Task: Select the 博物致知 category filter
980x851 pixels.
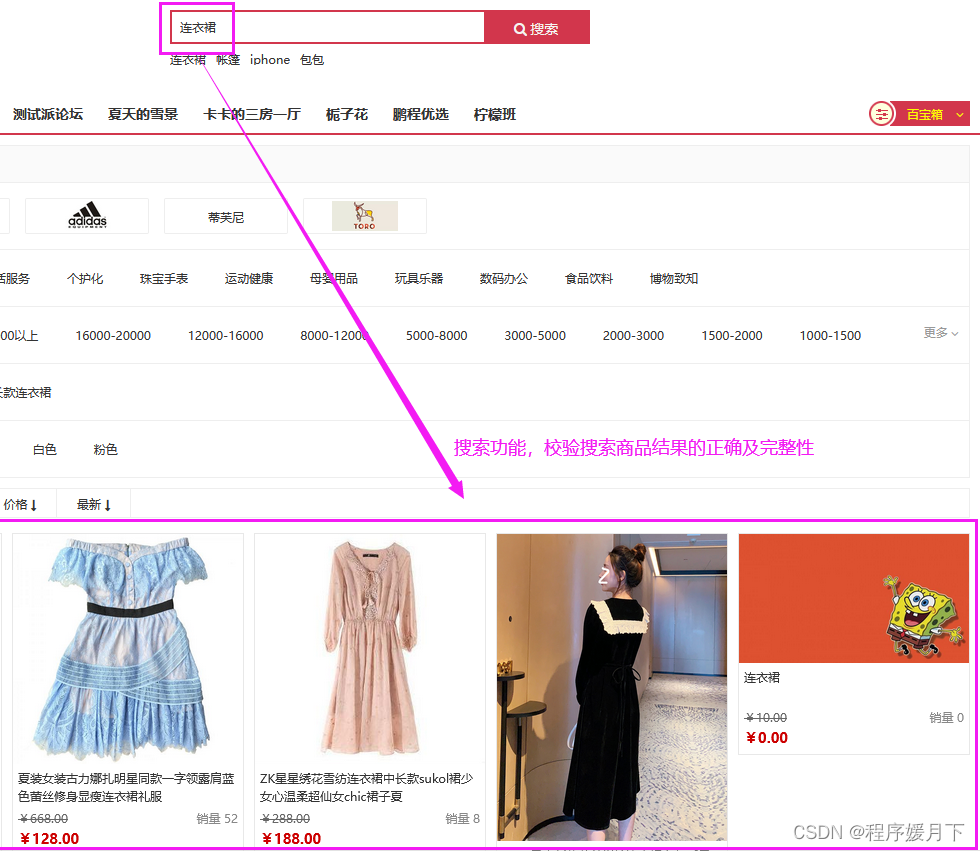Action: (x=674, y=279)
